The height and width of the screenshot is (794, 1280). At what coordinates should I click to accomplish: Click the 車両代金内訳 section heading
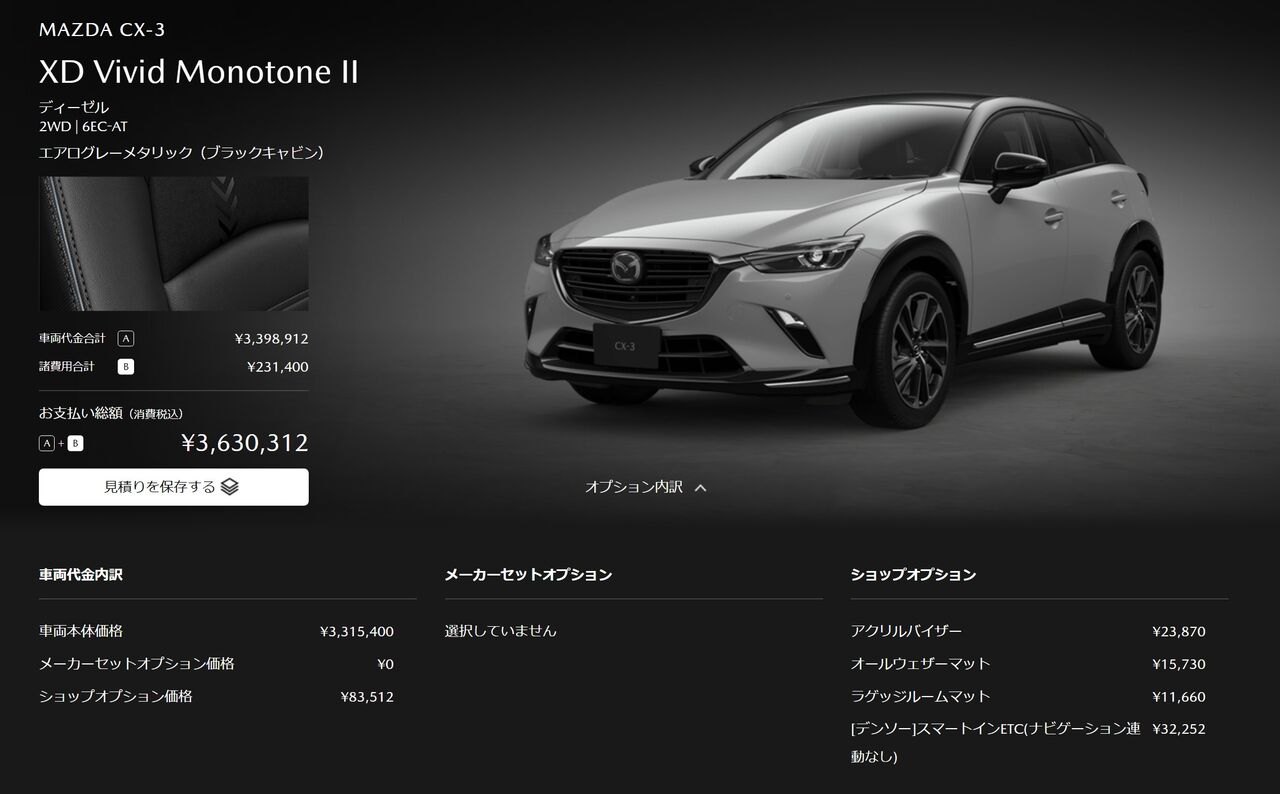tap(81, 575)
